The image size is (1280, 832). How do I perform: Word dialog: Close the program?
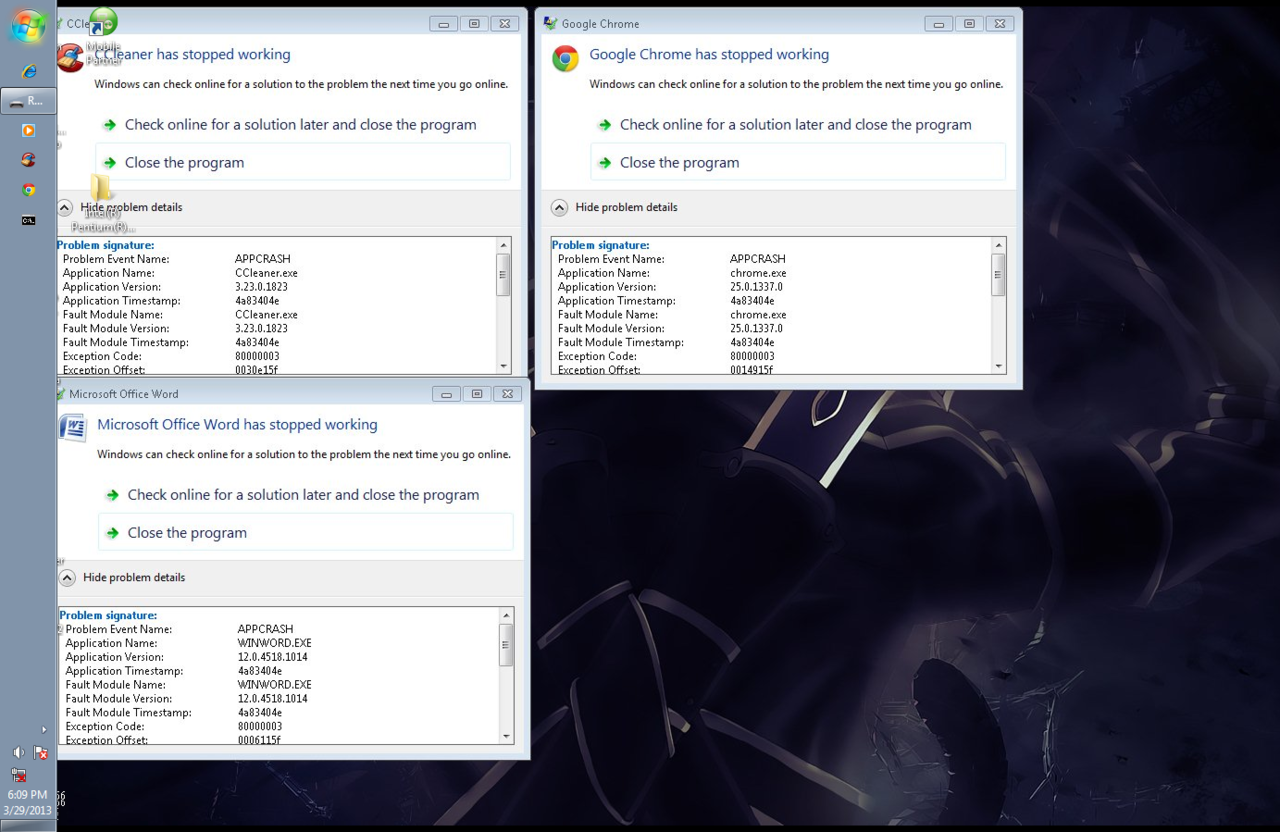click(306, 532)
